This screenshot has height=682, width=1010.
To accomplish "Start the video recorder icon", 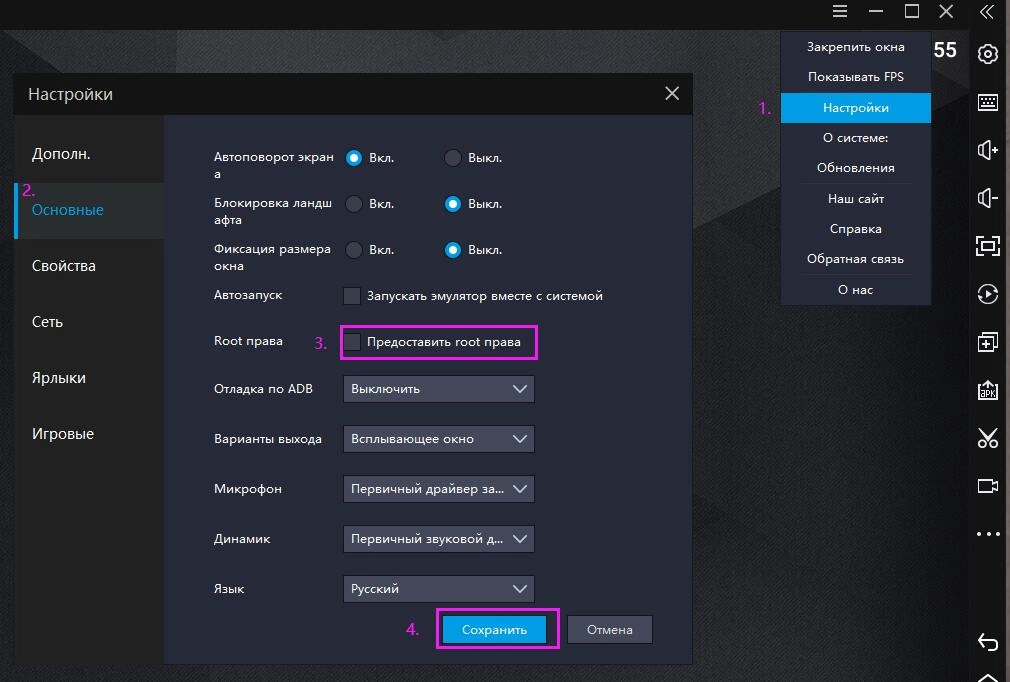I will (988, 486).
